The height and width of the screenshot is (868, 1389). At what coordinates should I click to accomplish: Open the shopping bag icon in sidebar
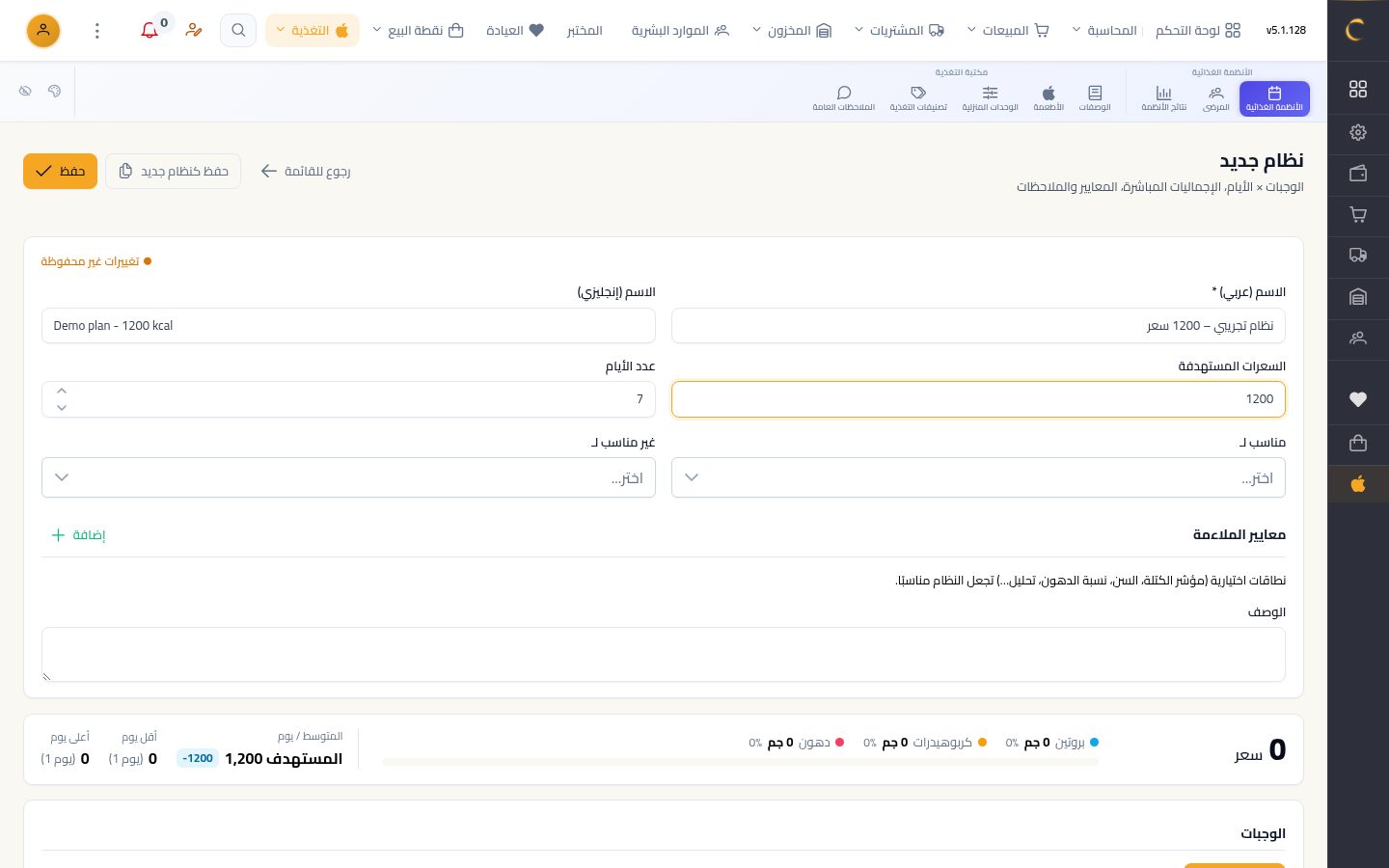pyautogui.click(x=1358, y=443)
